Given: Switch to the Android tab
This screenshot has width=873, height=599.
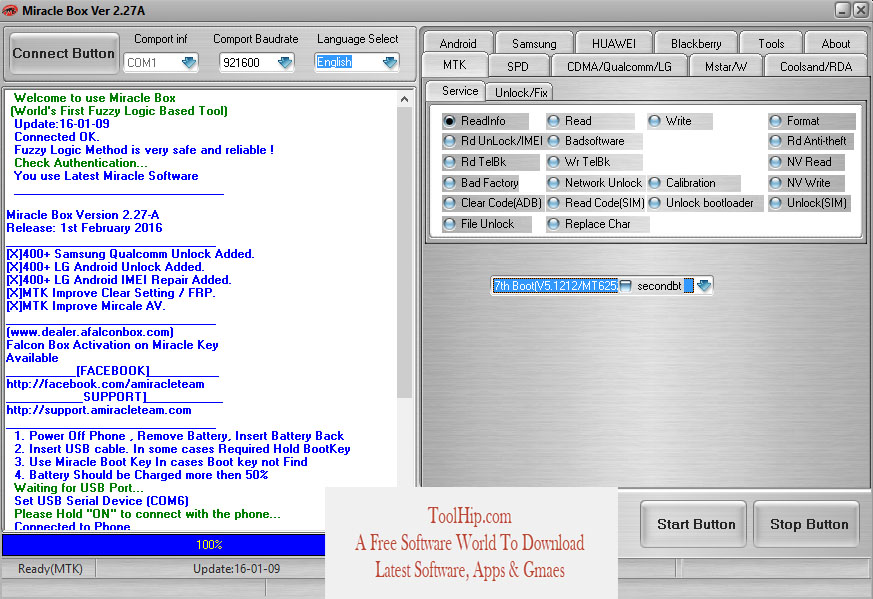Looking at the screenshot, I should click(x=458, y=43).
